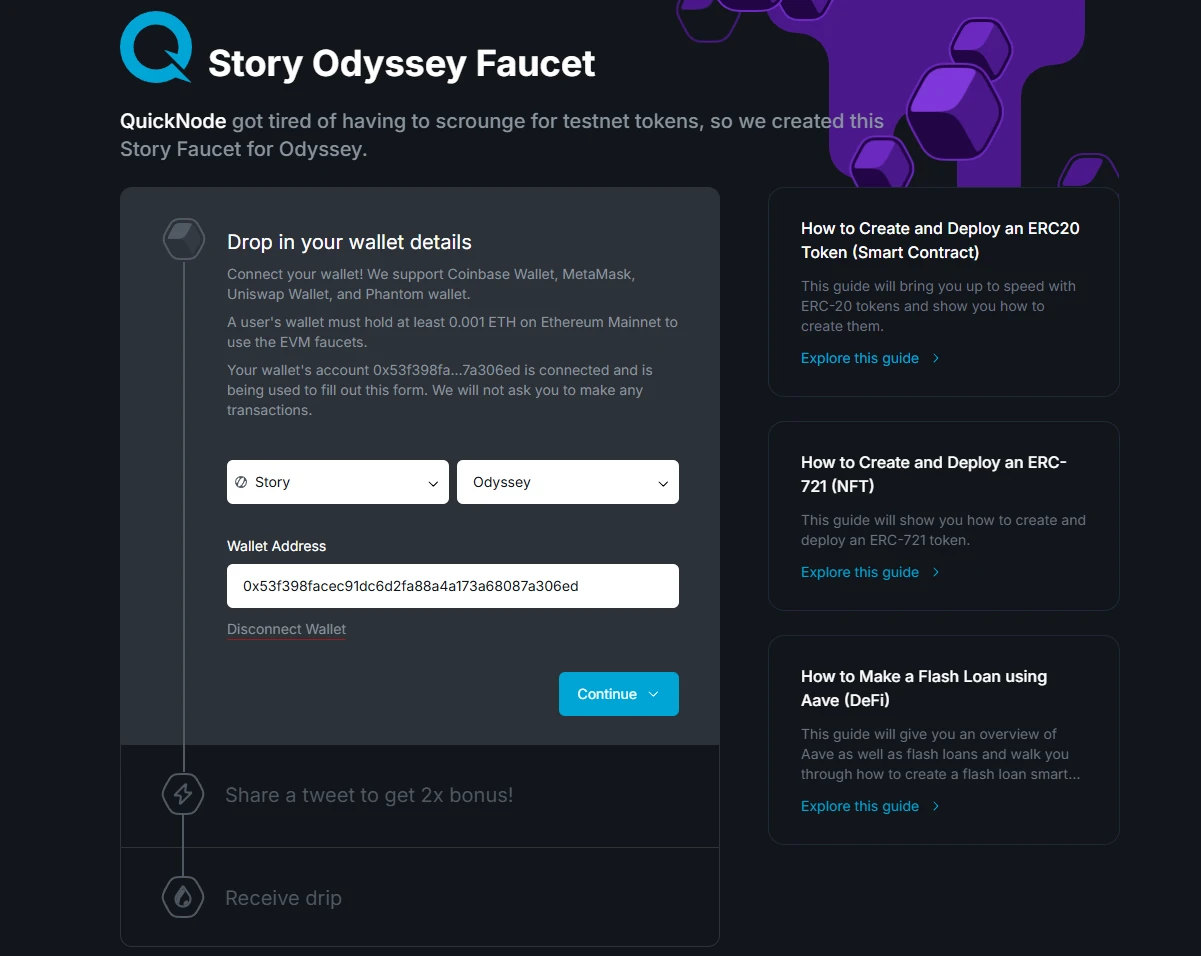Image resolution: width=1201 pixels, height=956 pixels.
Task: Expand the Receive drip step
Action: 284,898
